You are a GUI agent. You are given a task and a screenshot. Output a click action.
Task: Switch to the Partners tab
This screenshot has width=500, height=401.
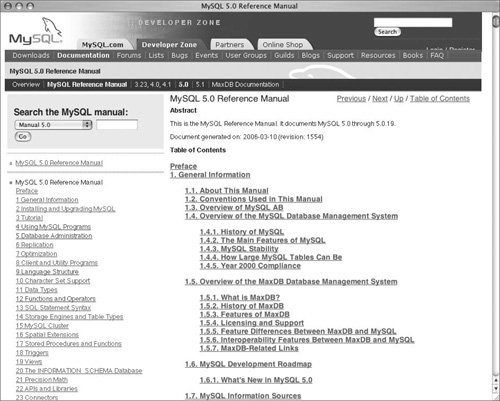click(x=230, y=45)
